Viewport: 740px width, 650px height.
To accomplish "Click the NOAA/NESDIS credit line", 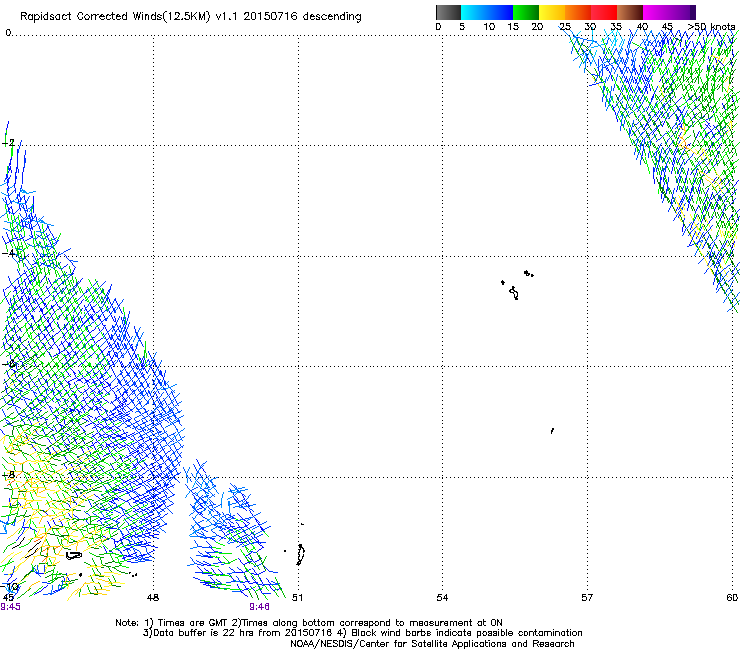I will (x=432, y=644).
